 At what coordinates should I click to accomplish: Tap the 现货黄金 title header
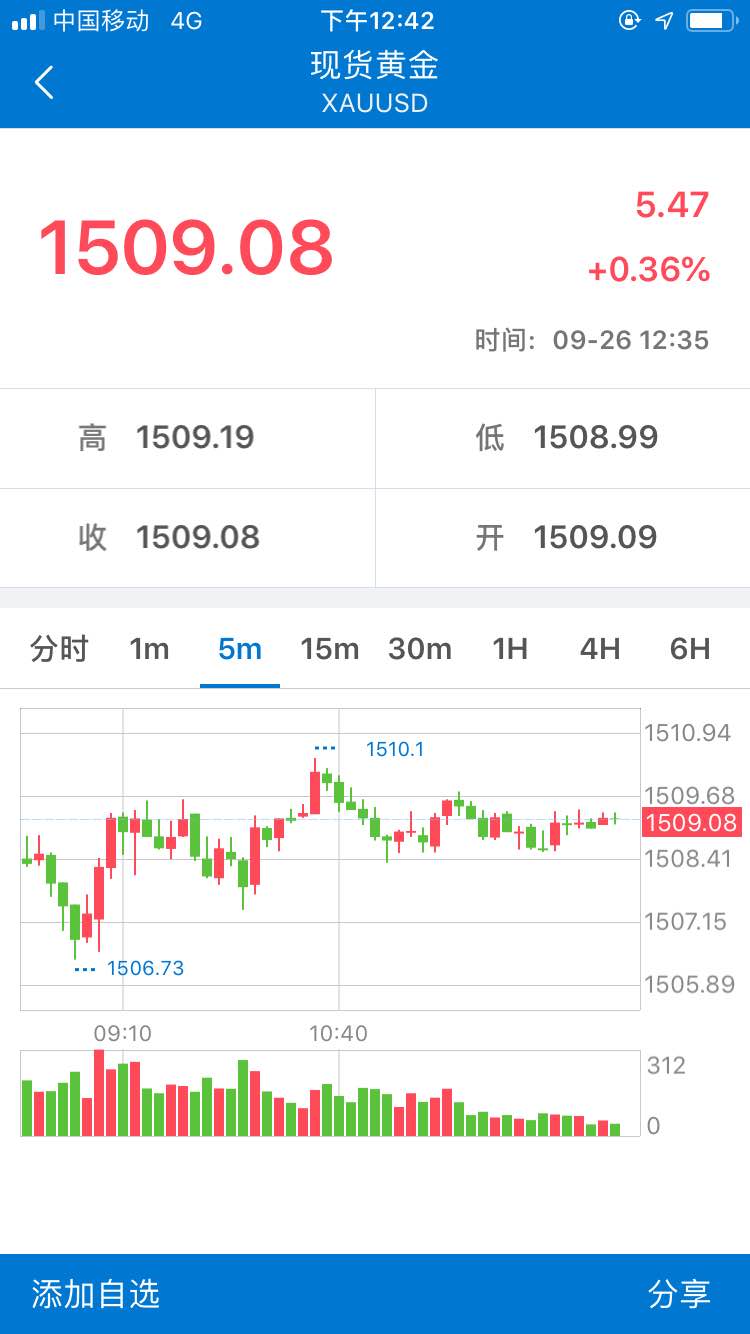pos(375,66)
